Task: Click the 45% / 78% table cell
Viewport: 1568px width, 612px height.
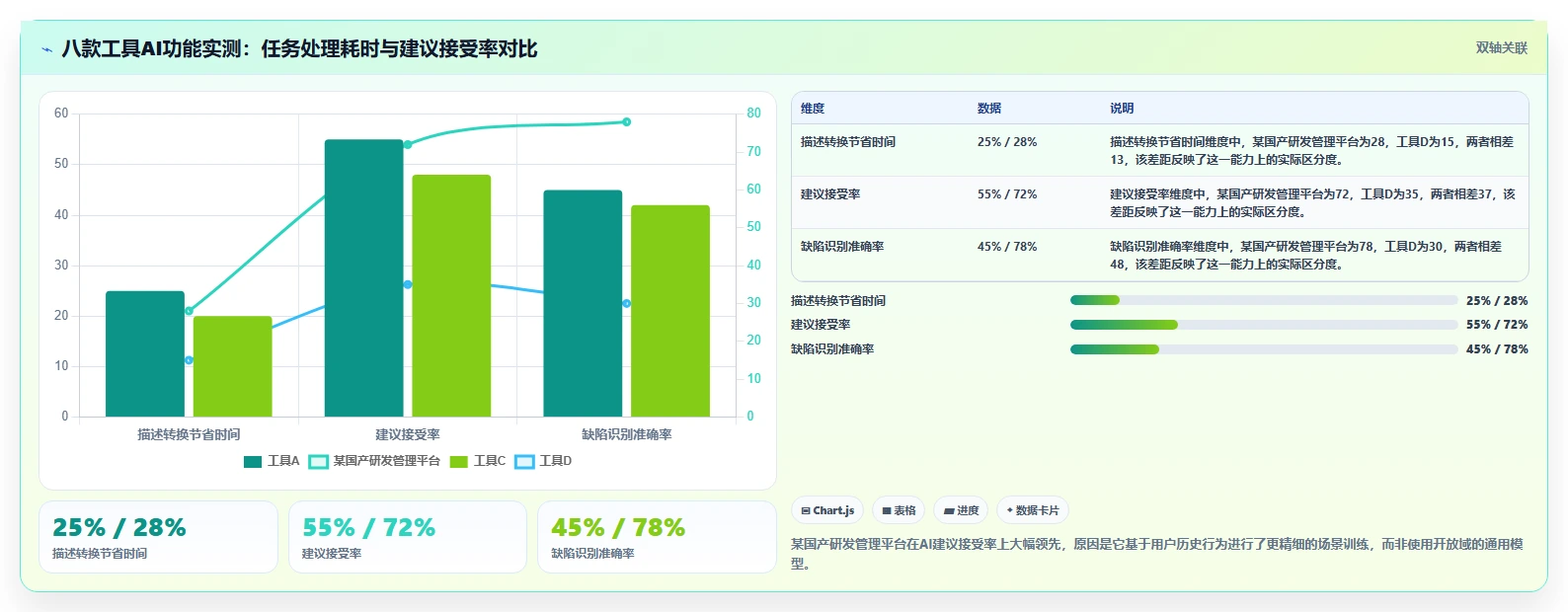Action: 1007,247
